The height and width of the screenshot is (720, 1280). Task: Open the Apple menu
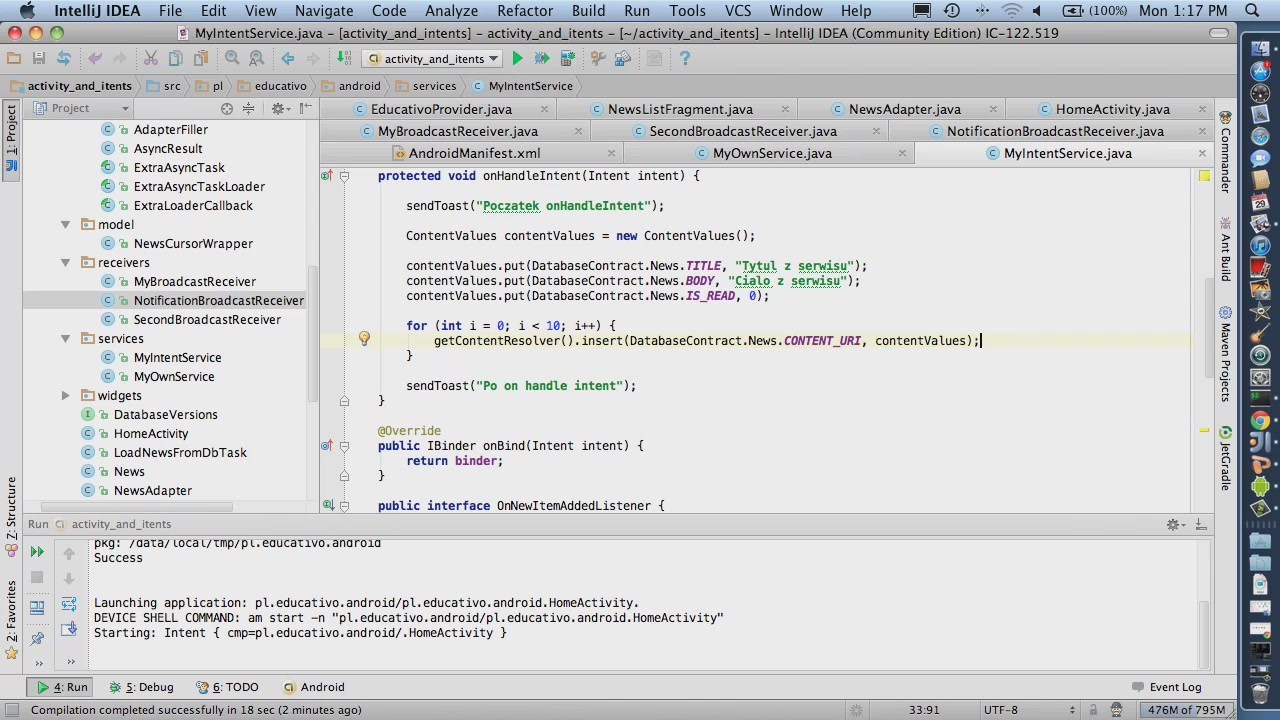pos(26,11)
